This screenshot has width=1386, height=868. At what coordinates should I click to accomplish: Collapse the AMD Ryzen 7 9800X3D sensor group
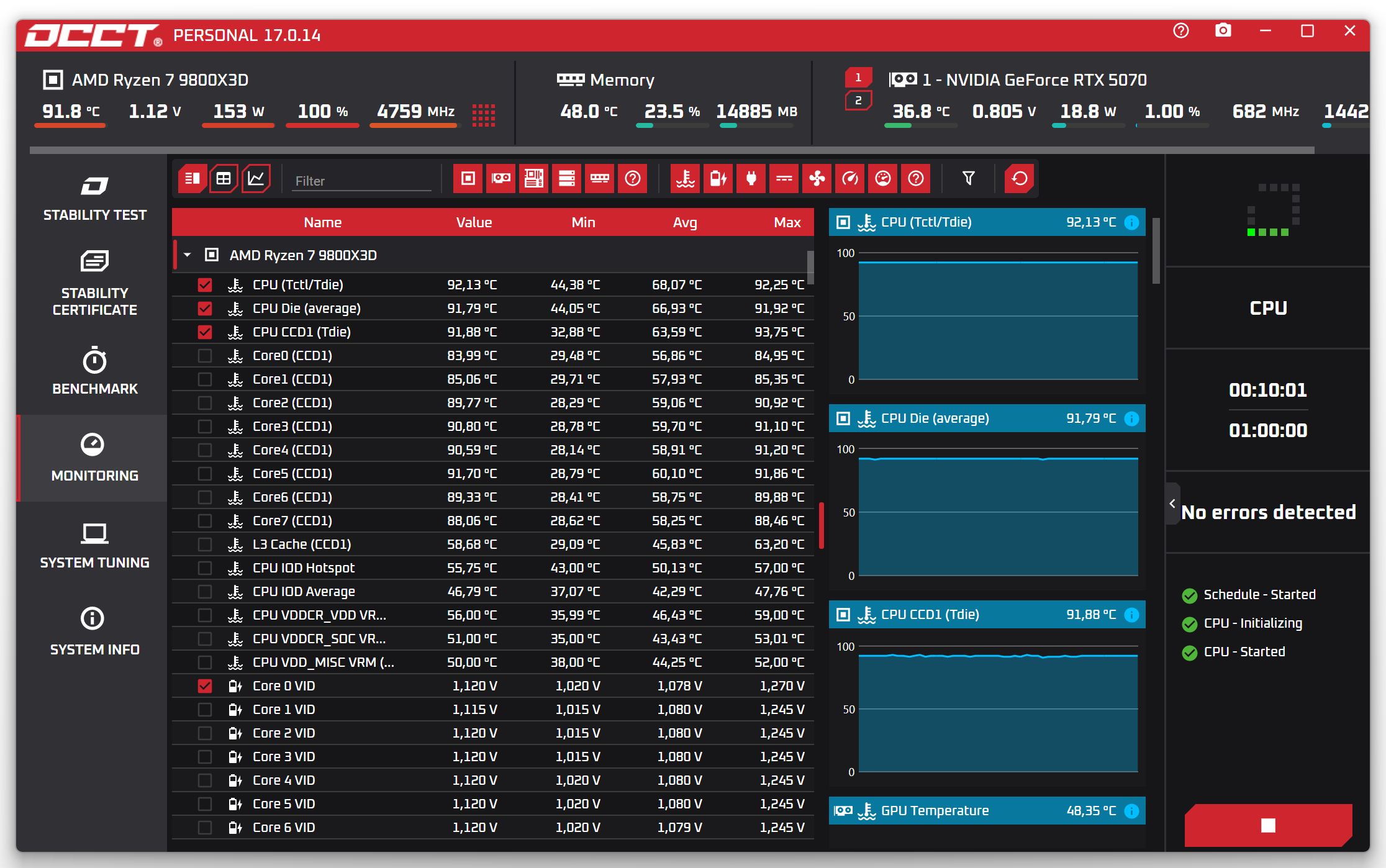pos(187,255)
